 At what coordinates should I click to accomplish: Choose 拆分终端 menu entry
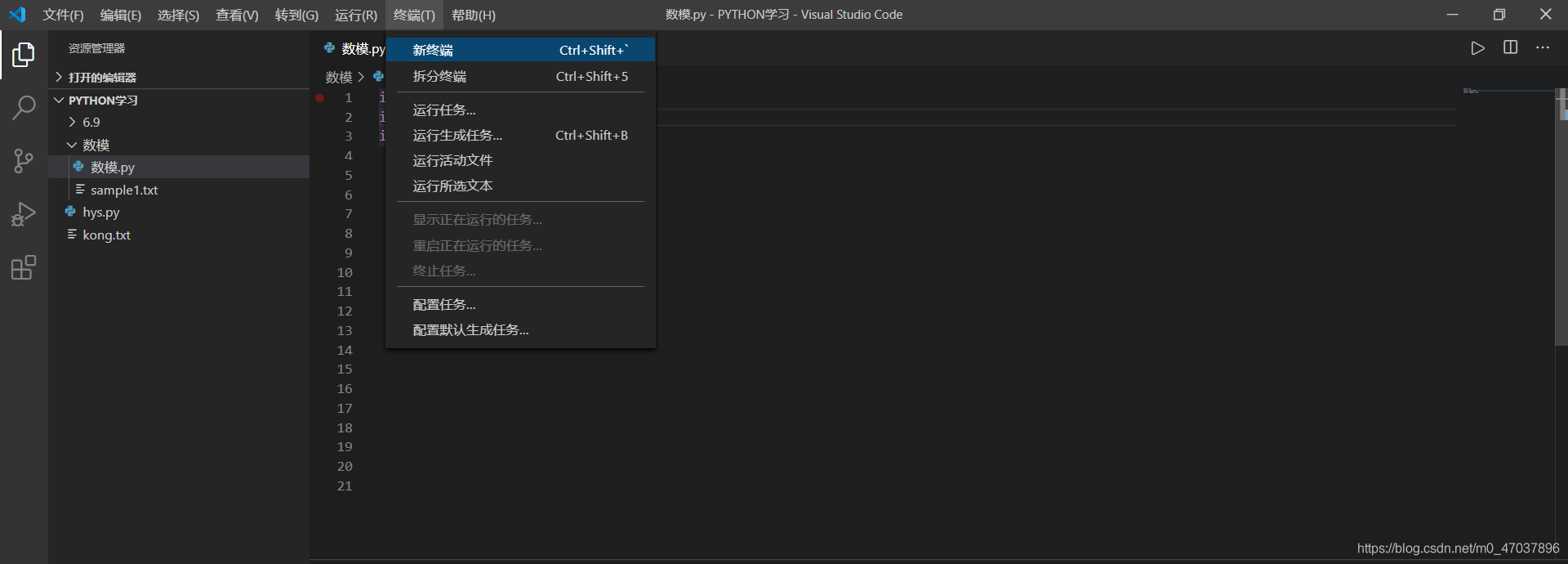click(520, 76)
